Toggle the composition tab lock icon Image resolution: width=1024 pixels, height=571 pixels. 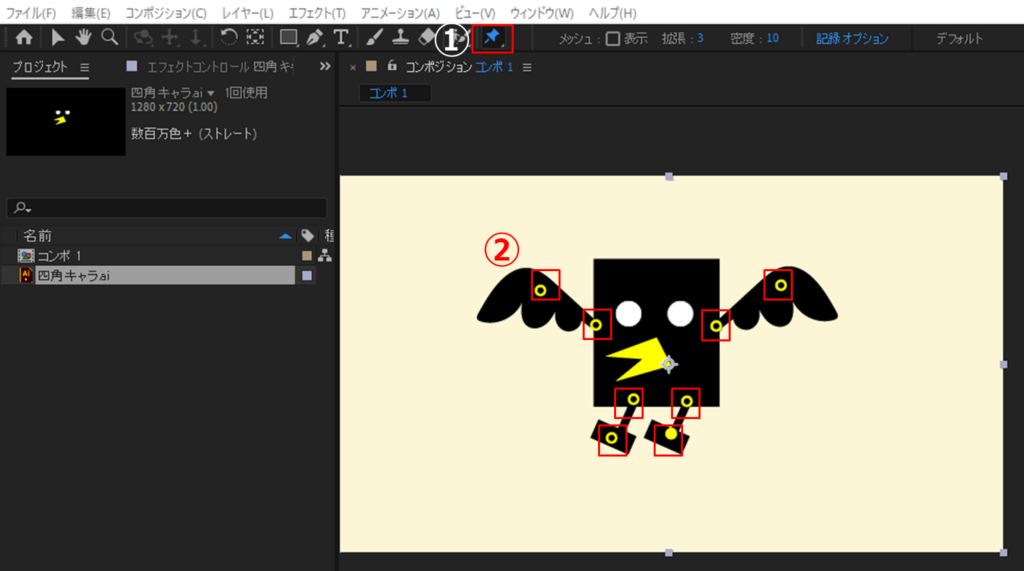[391, 67]
